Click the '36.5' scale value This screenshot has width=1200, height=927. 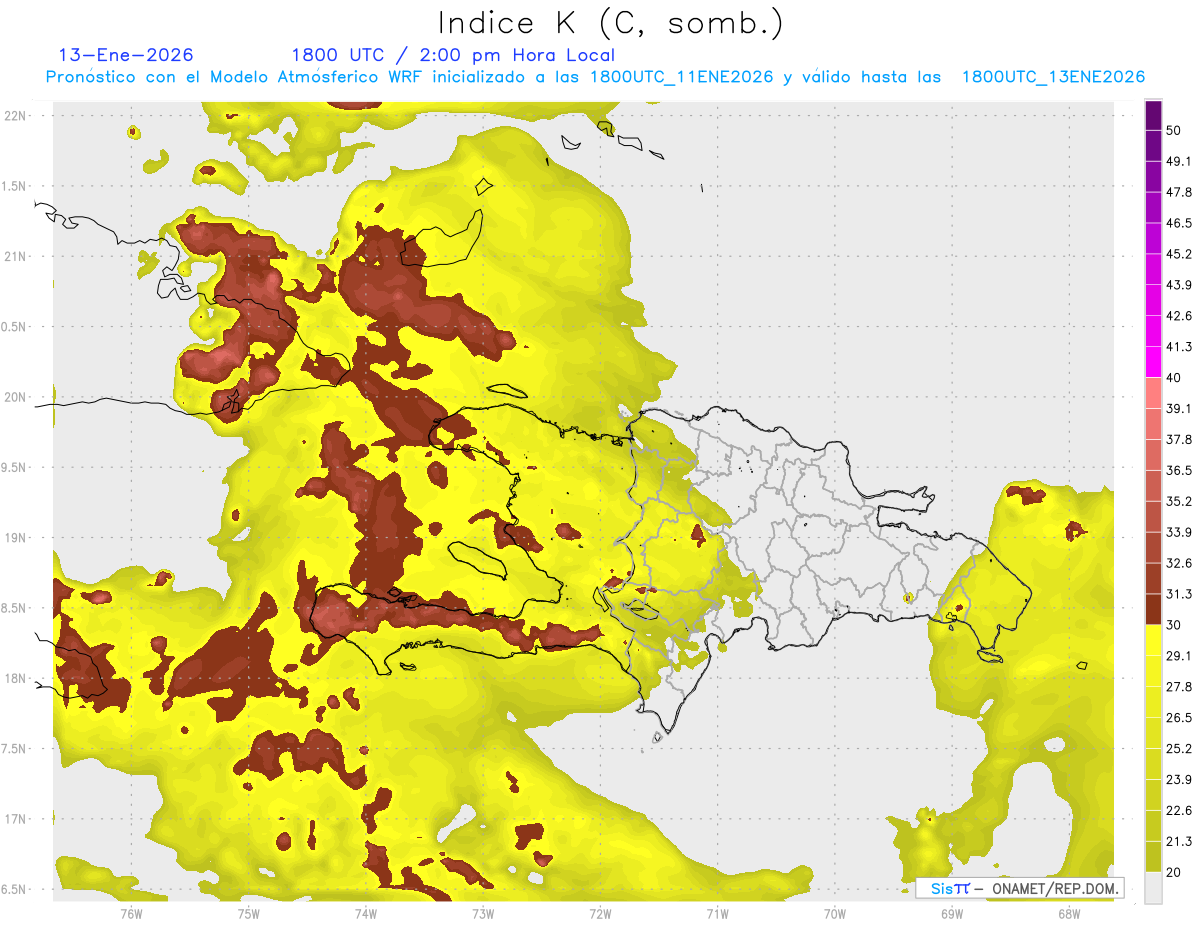[x=1179, y=470]
